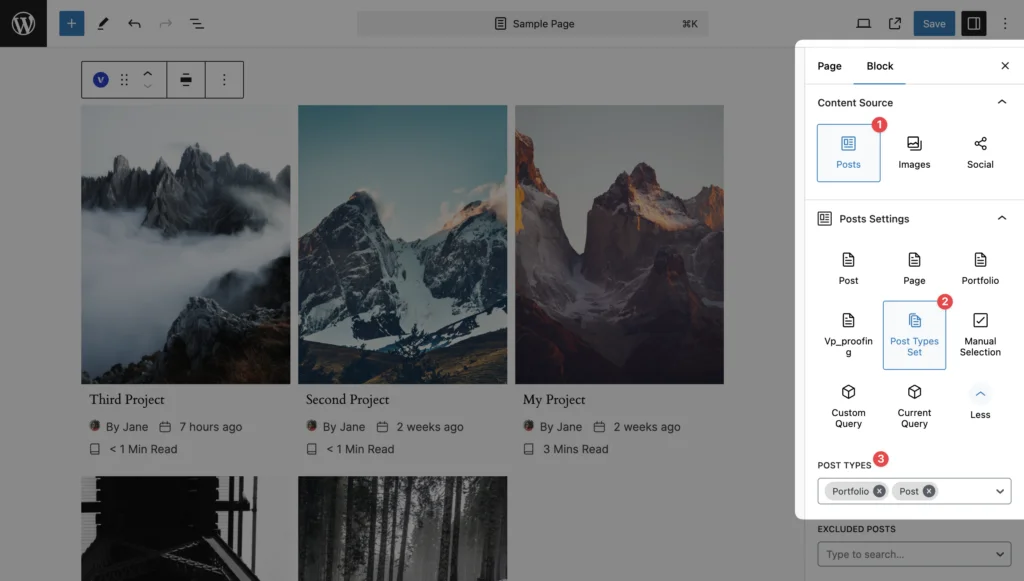The image size is (1024, 581).
Task: Choose the Custom Query option
Action: click(848, 406)
